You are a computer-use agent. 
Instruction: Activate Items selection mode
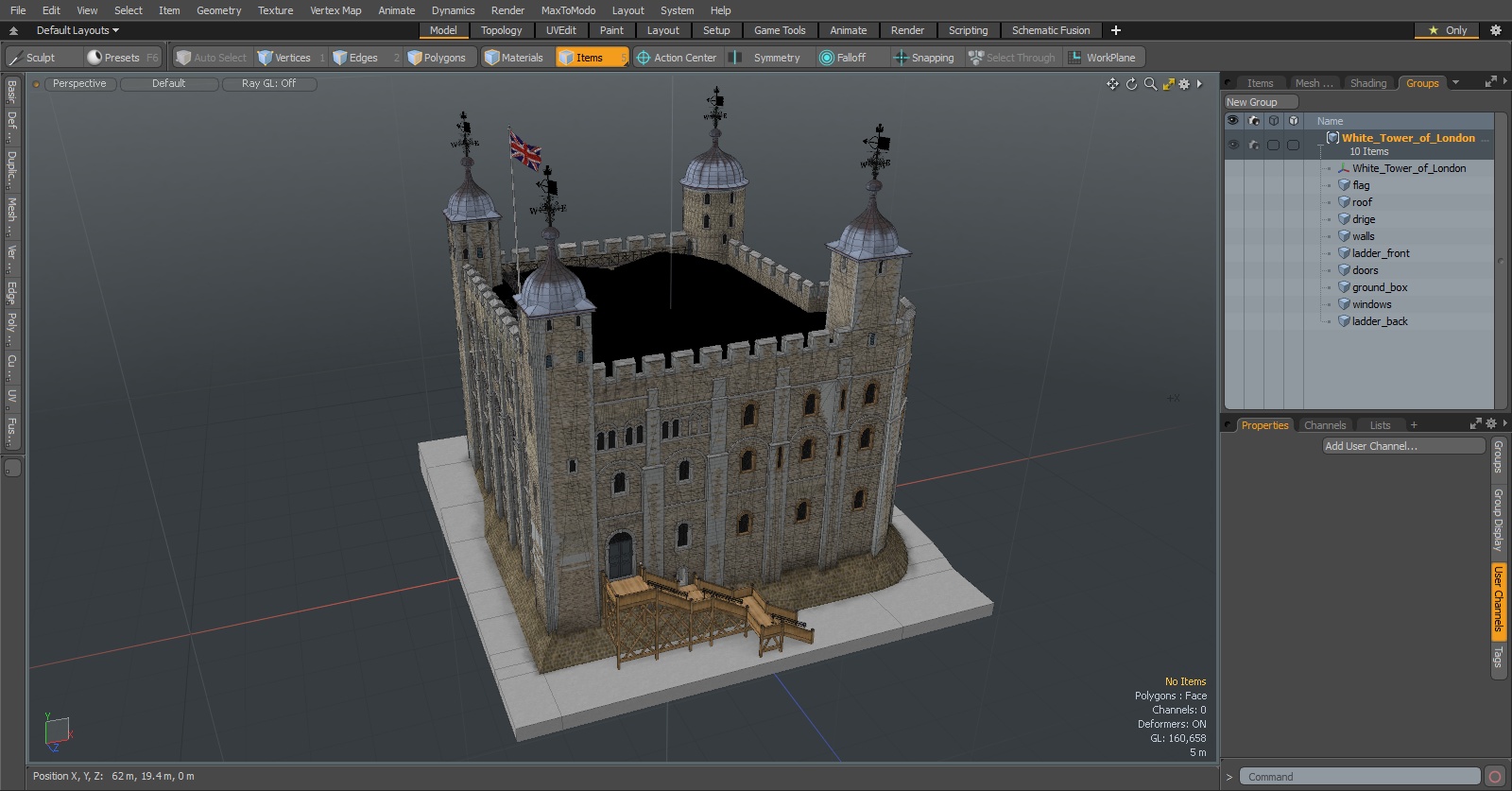pyautogui.click(x=592, y=58)
